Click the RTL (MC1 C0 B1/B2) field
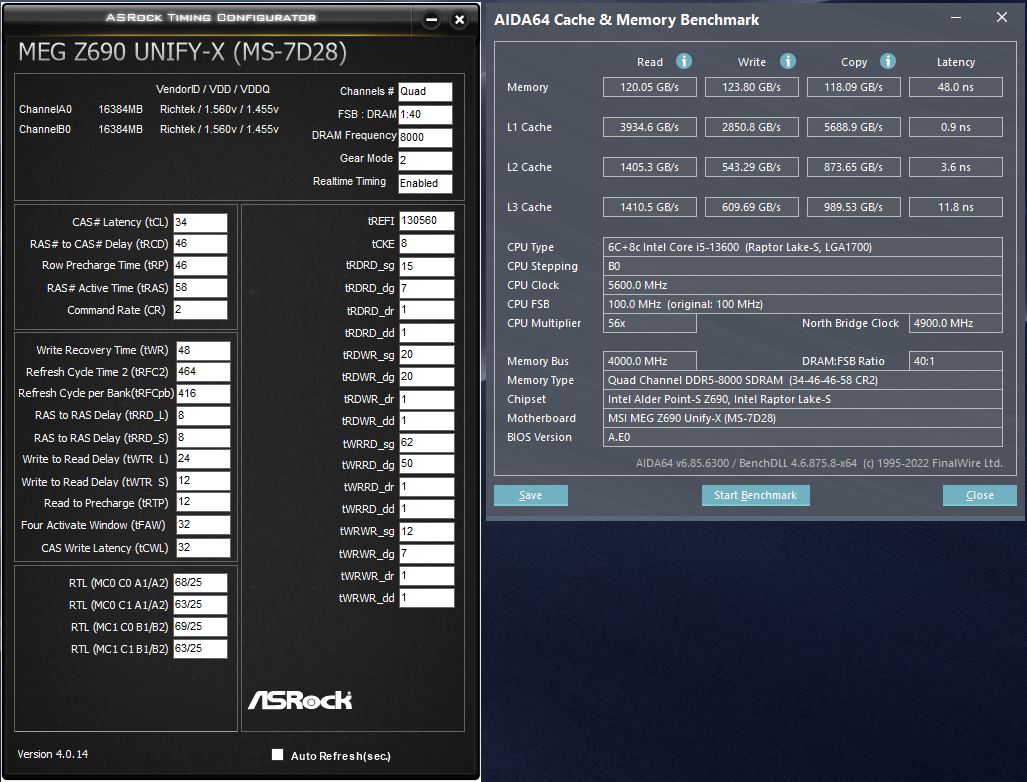This screenshot has height=782, width=1027. pos(200,627)
